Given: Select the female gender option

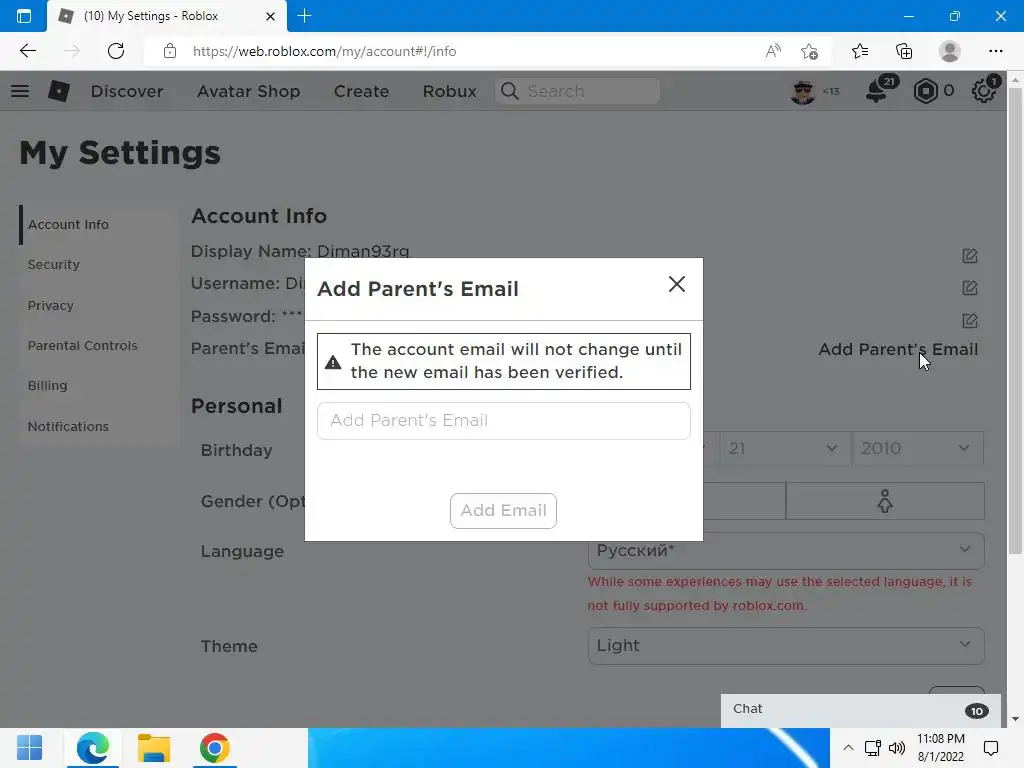Looking at the screenshot, I should pyautogui.click(x=885, y=502).
